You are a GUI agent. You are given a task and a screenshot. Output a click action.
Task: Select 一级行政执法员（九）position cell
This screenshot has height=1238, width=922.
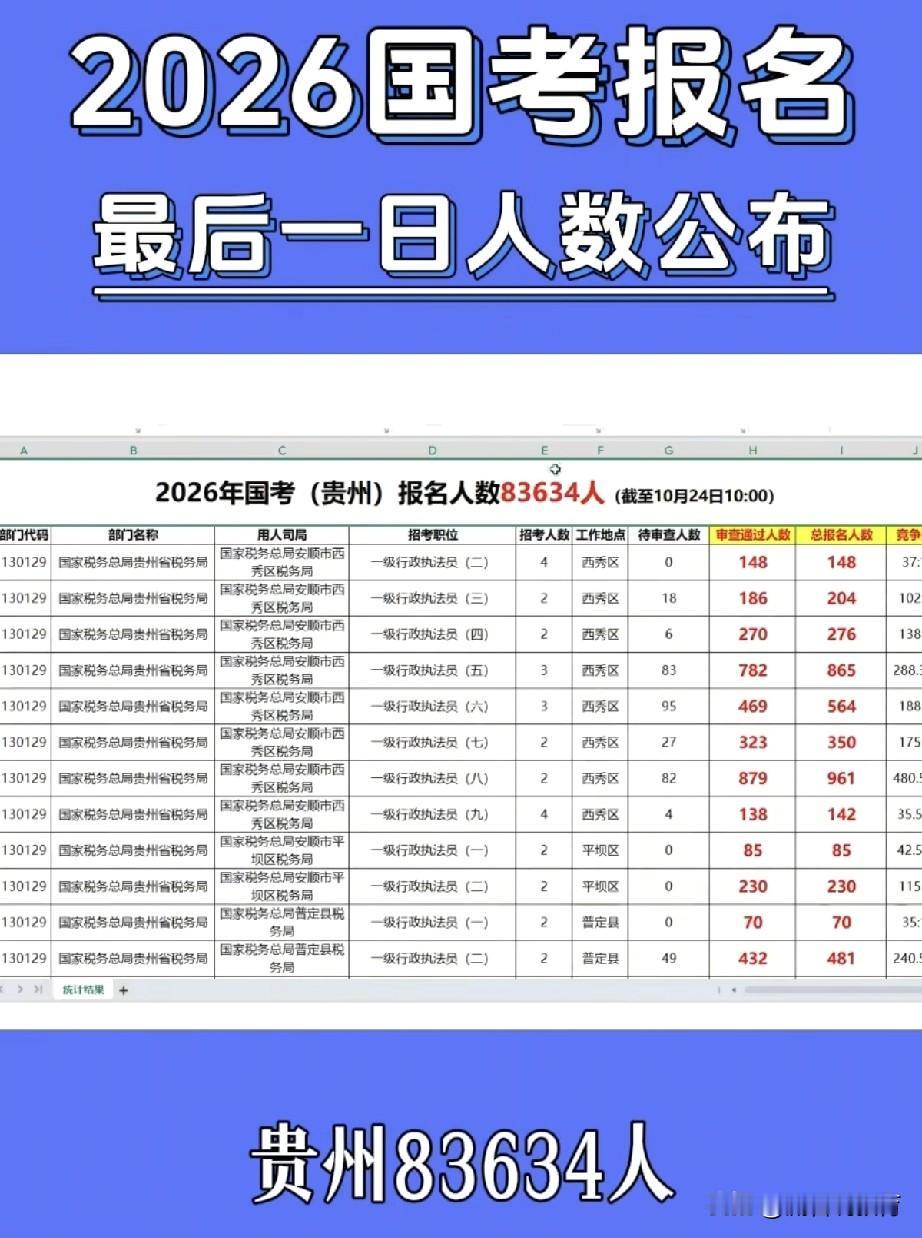(433, 814)
